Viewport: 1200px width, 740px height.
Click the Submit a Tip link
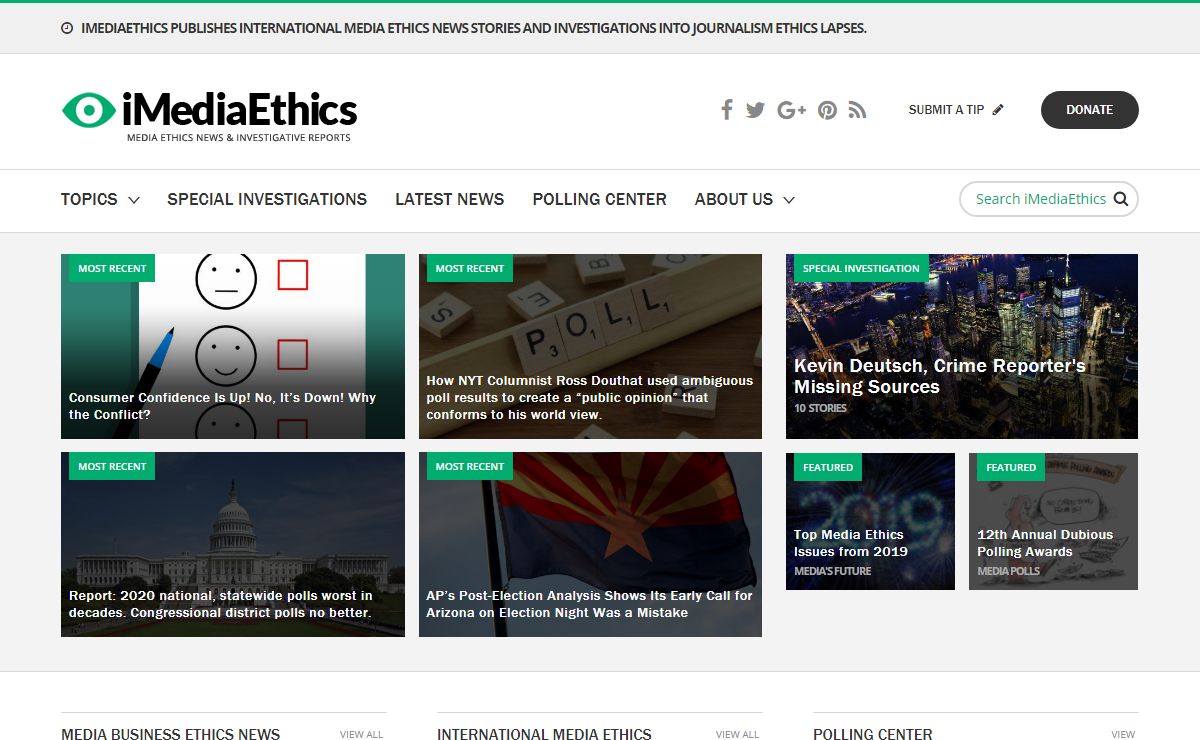point(946,110)
